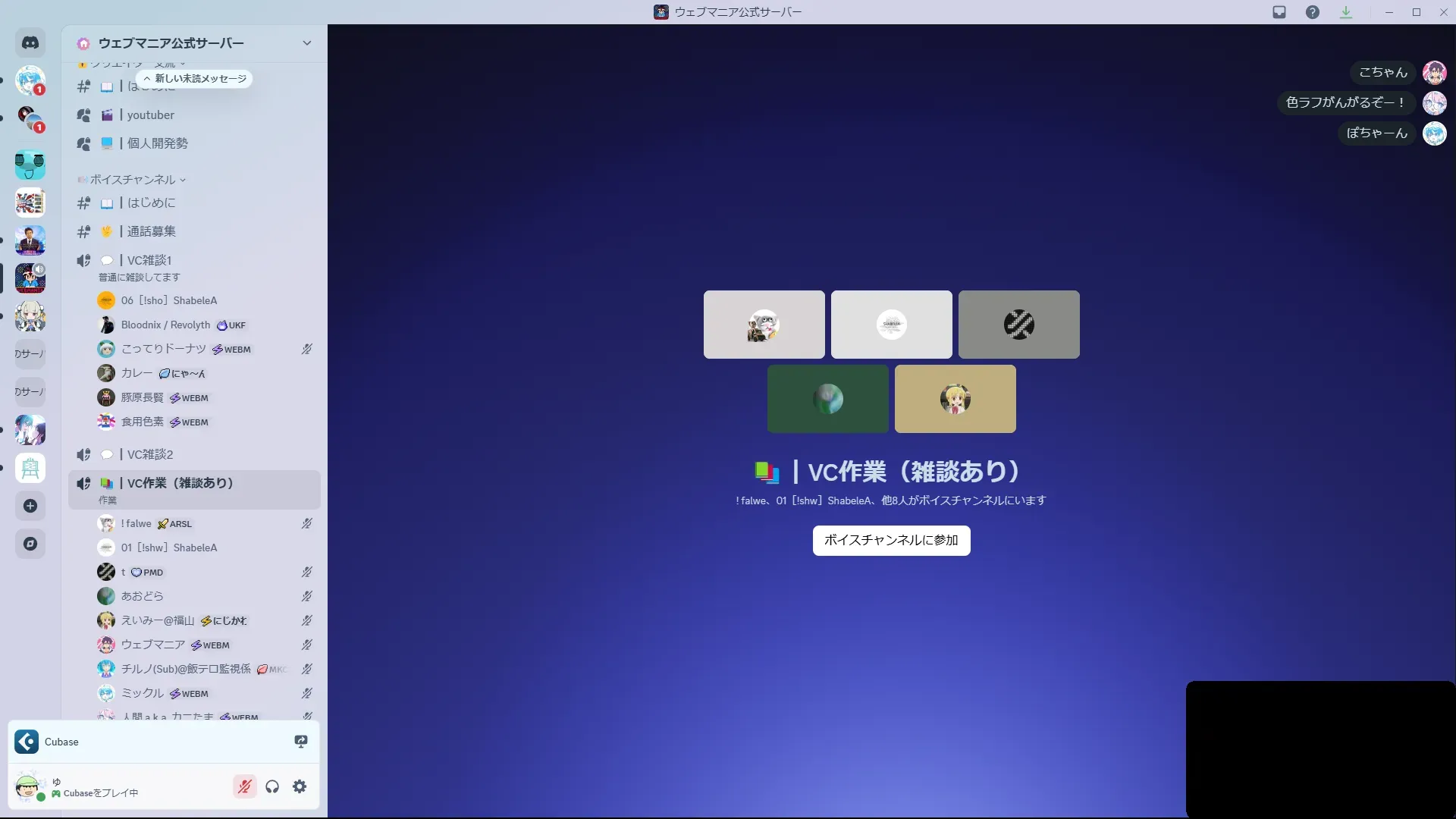This screenshot has width=1456, height=819.
Task: Click the Cubase screen share icon
Action: click(x=301, y=742)
